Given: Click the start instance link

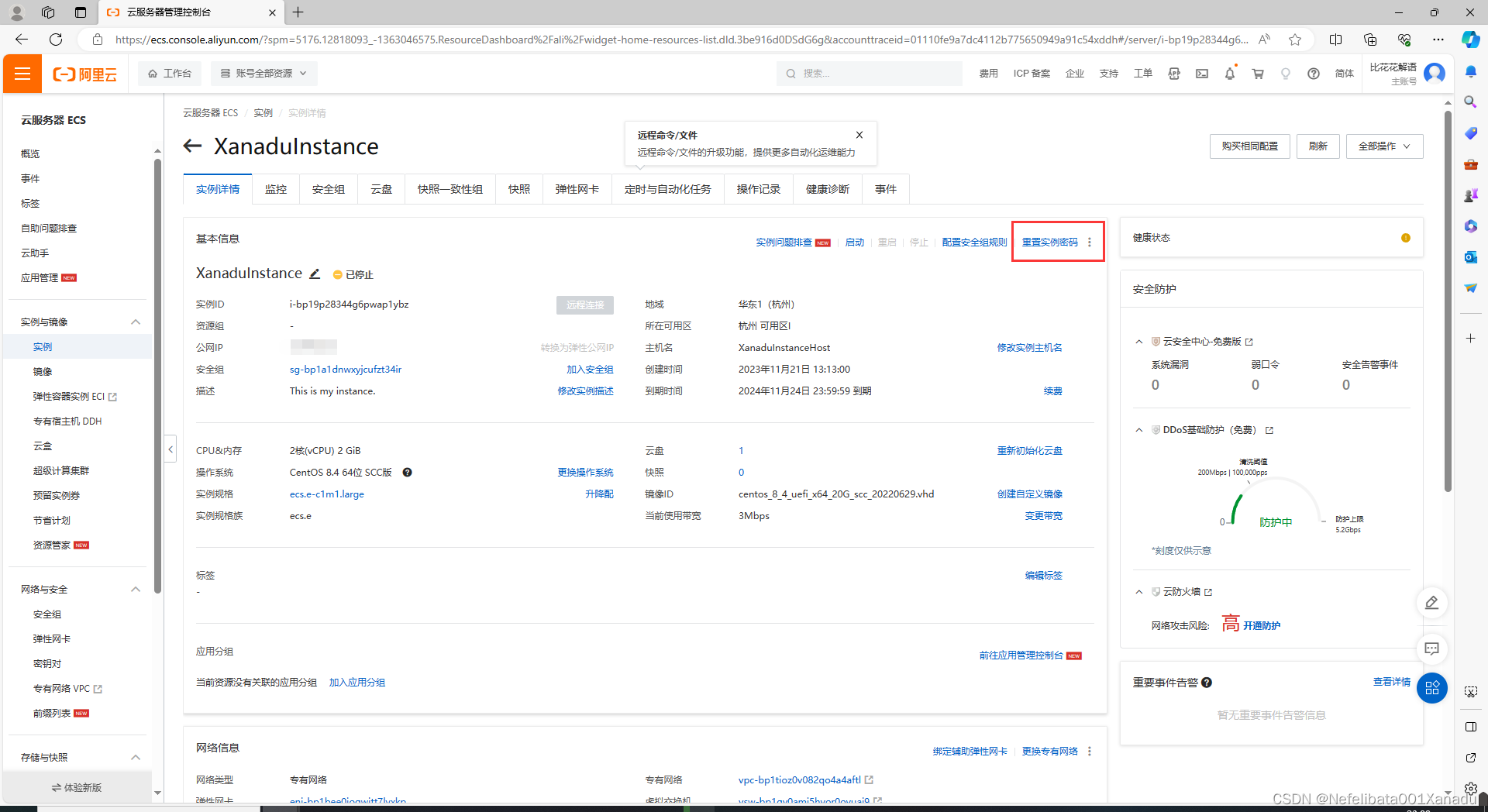Looking at the screenshot, I should tap(854, 243).
